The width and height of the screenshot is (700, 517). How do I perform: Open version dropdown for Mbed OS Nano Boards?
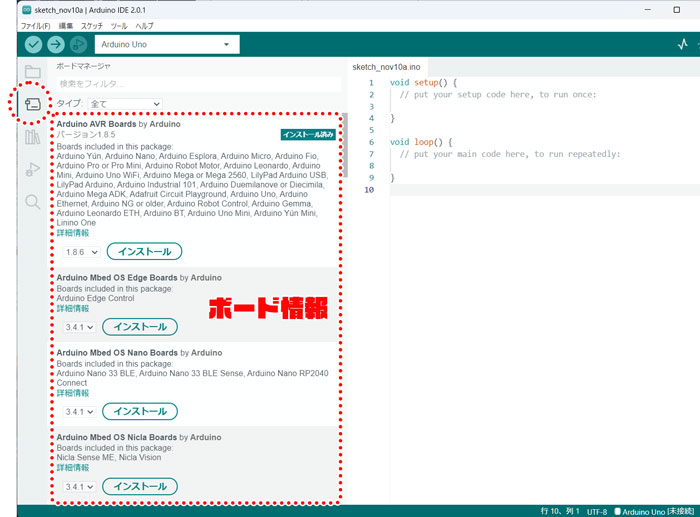point(79,412)
